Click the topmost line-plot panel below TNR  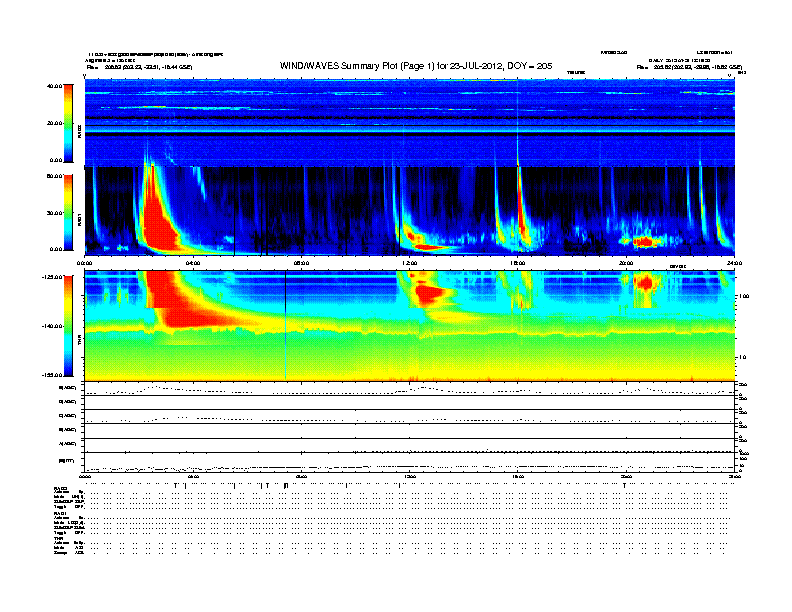[409, 389]
